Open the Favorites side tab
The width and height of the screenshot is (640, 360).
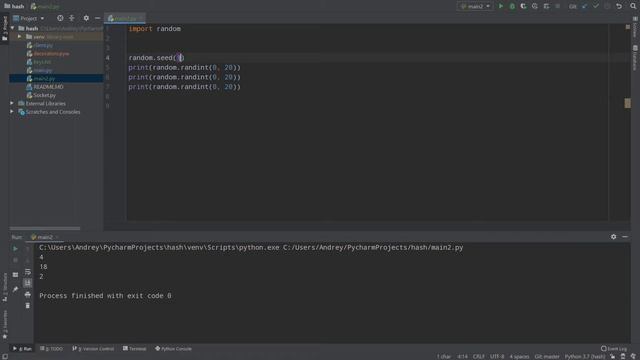click(4, 324)
